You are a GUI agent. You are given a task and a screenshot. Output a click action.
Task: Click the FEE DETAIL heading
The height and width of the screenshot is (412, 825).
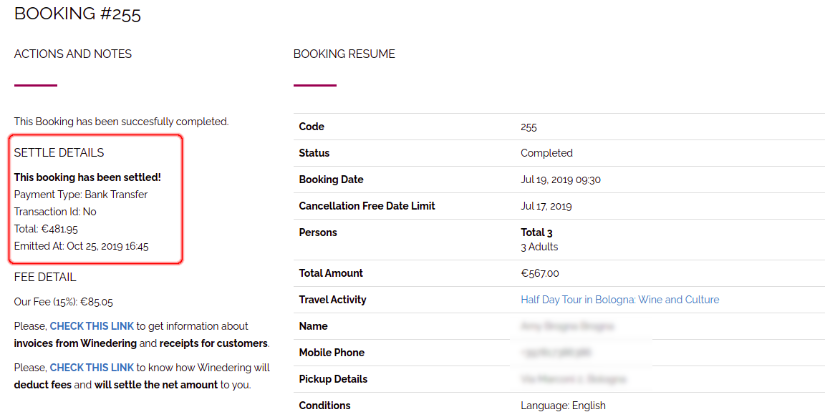(45, 277)
